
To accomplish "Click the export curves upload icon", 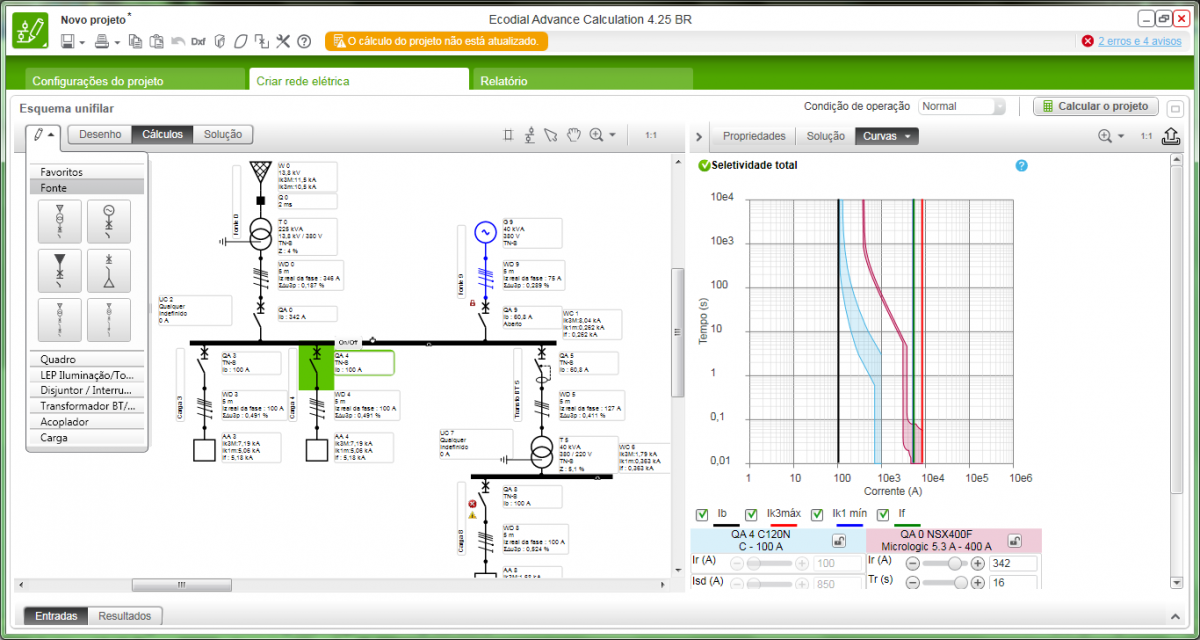I will point(1172,136).
